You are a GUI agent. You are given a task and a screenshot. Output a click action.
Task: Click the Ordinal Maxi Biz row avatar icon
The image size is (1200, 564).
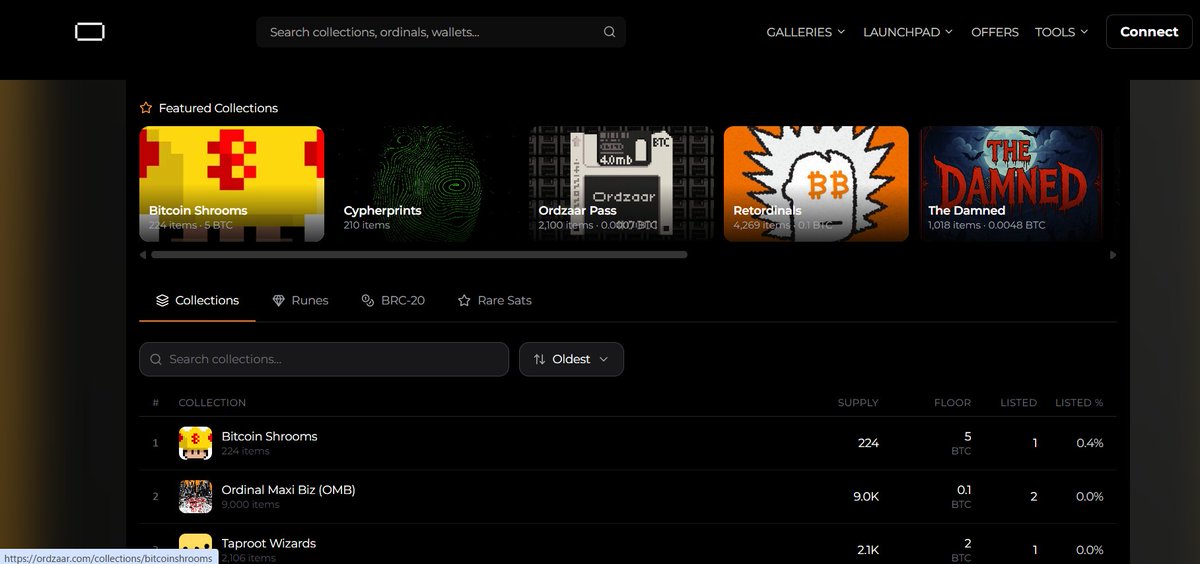point(195,497)
